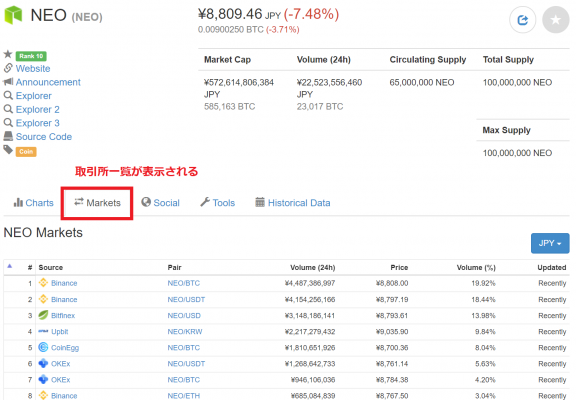576x400 pixels.
Task: Open the Upbit exchange link
Action: click(x=60, y=332)
